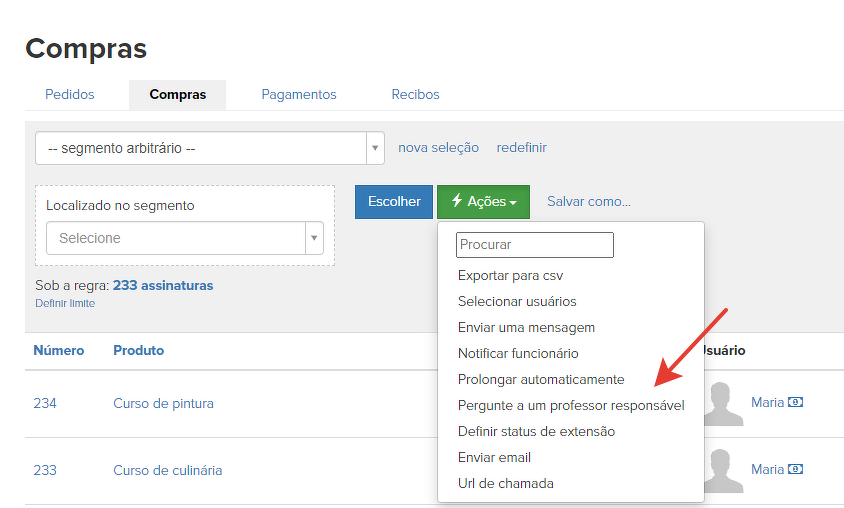Image resolution: width=844 pixels, height=508 pixels.
Task: Click the card icon next to Maria in row 234
Action: click(796, 403)
